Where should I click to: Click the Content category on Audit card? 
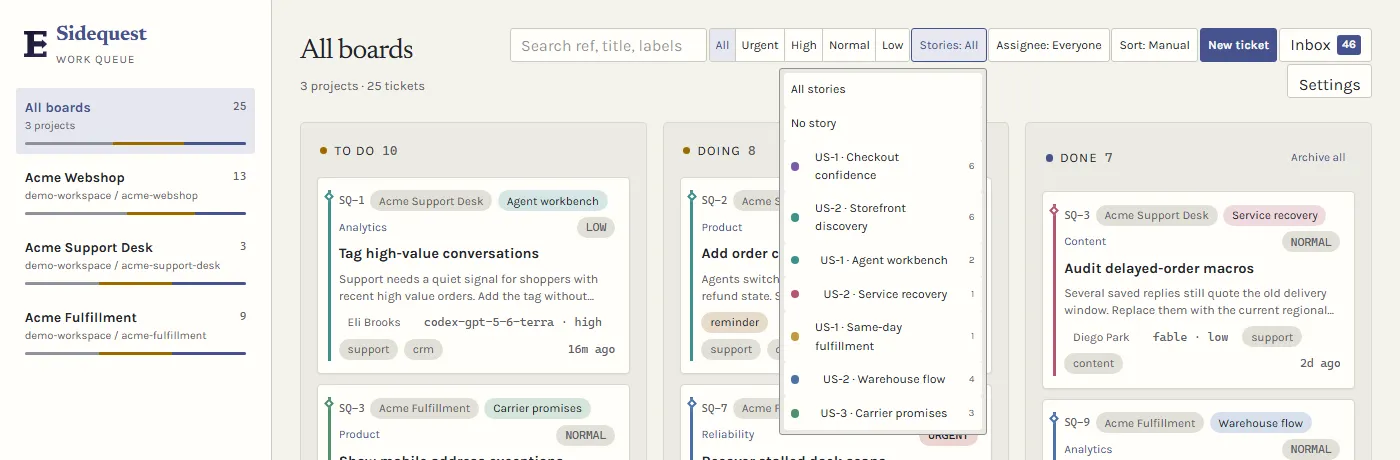[x=1085, y=241]
